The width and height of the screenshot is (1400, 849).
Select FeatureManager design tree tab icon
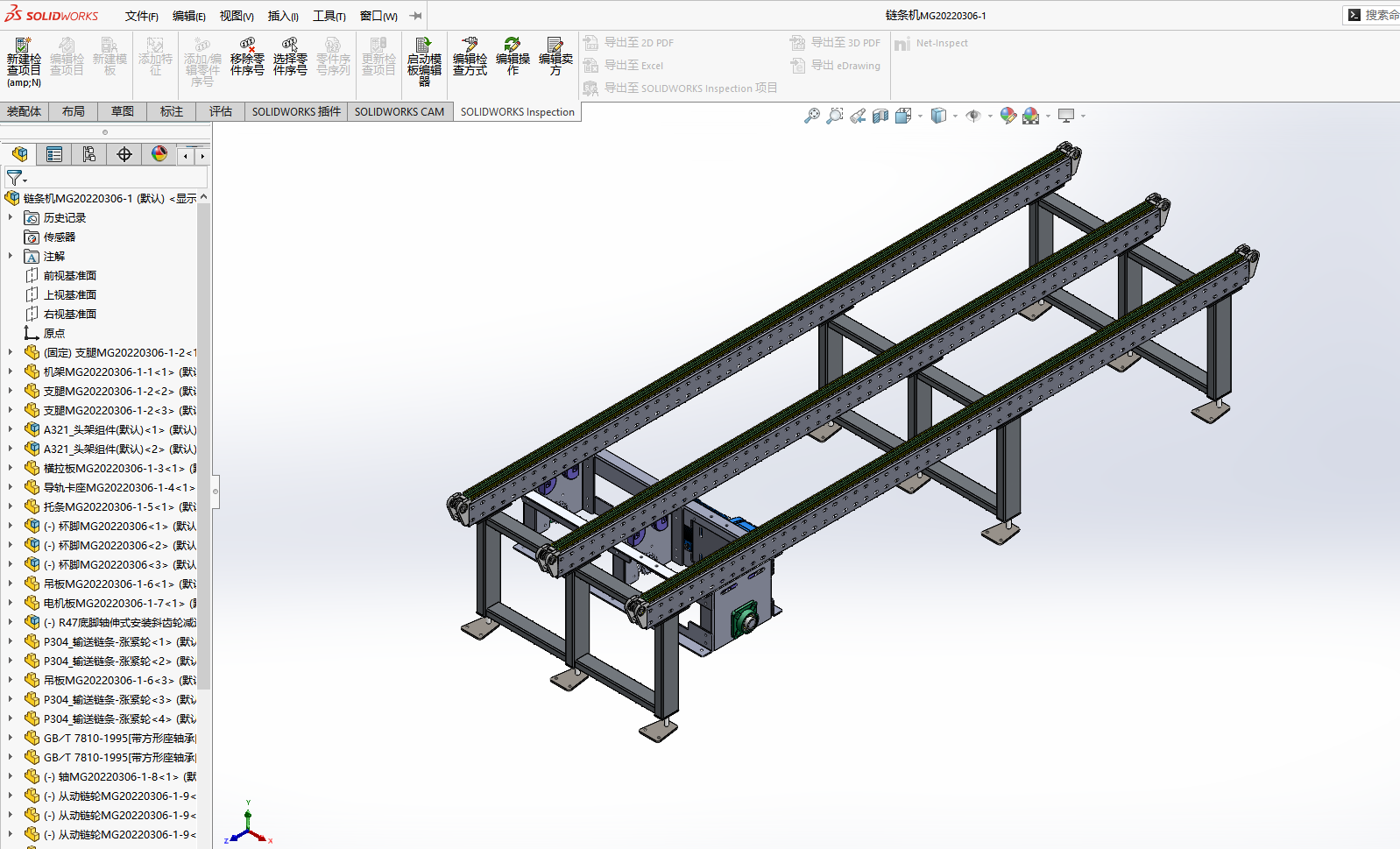point(19,155)
